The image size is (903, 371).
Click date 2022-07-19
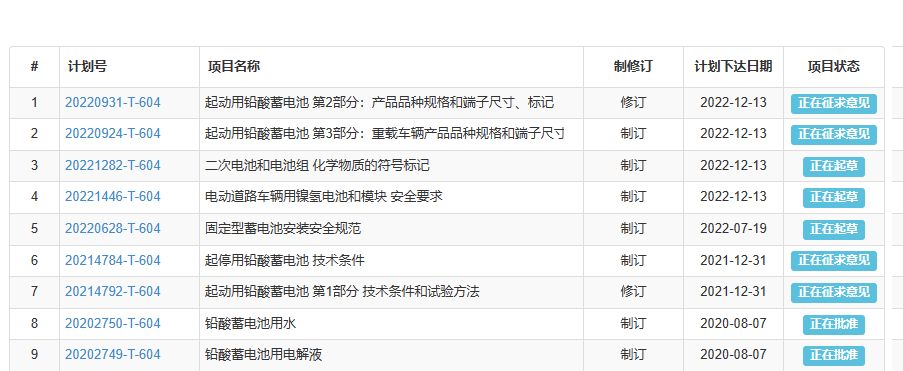tap(733, 229)
